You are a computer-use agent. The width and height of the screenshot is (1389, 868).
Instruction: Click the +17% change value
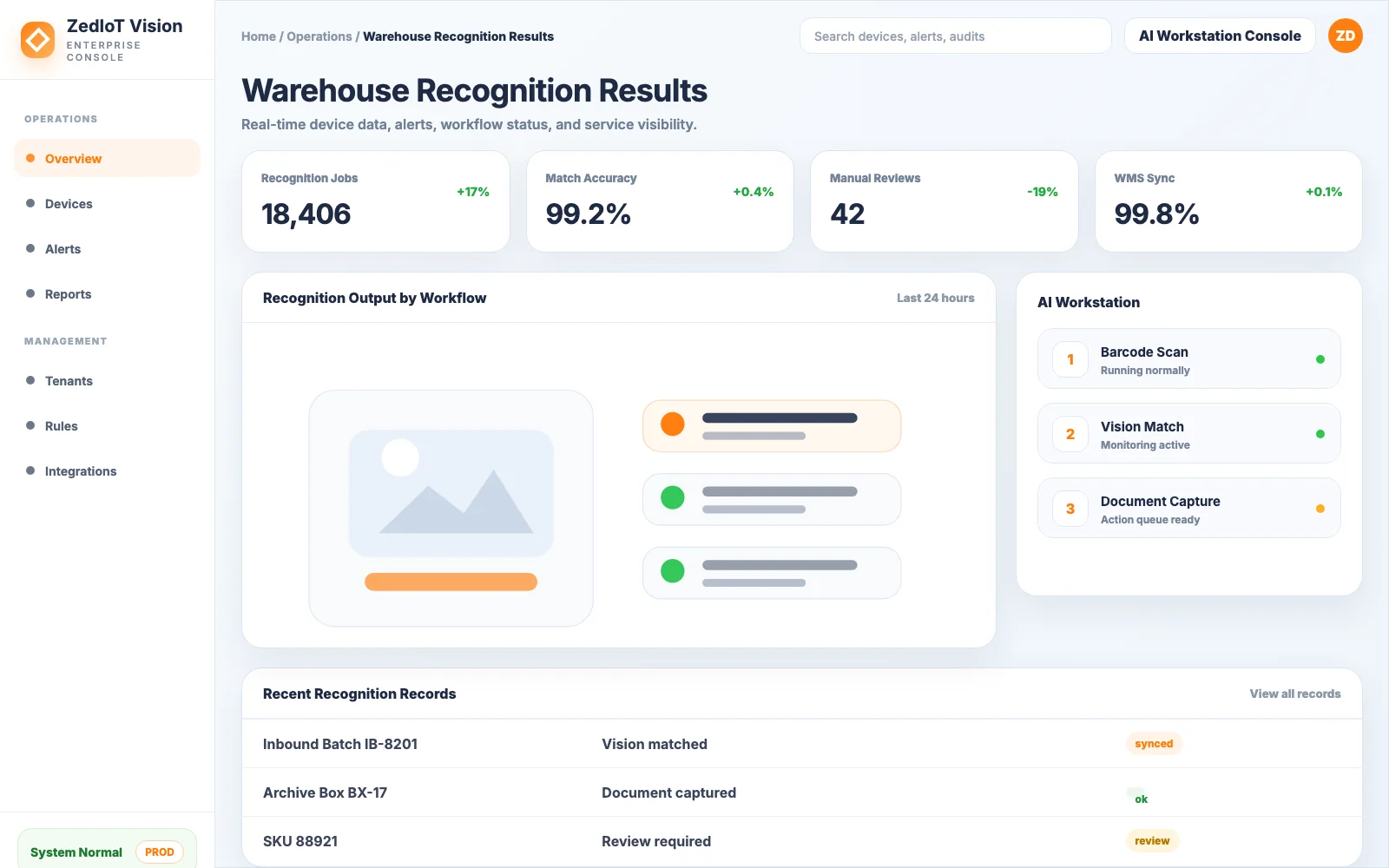[x=473, y=192]
